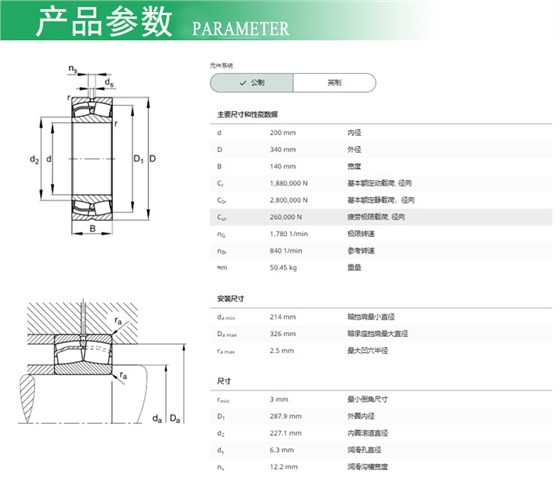Click the B 140 mm width row

click(x=381, y=166)
